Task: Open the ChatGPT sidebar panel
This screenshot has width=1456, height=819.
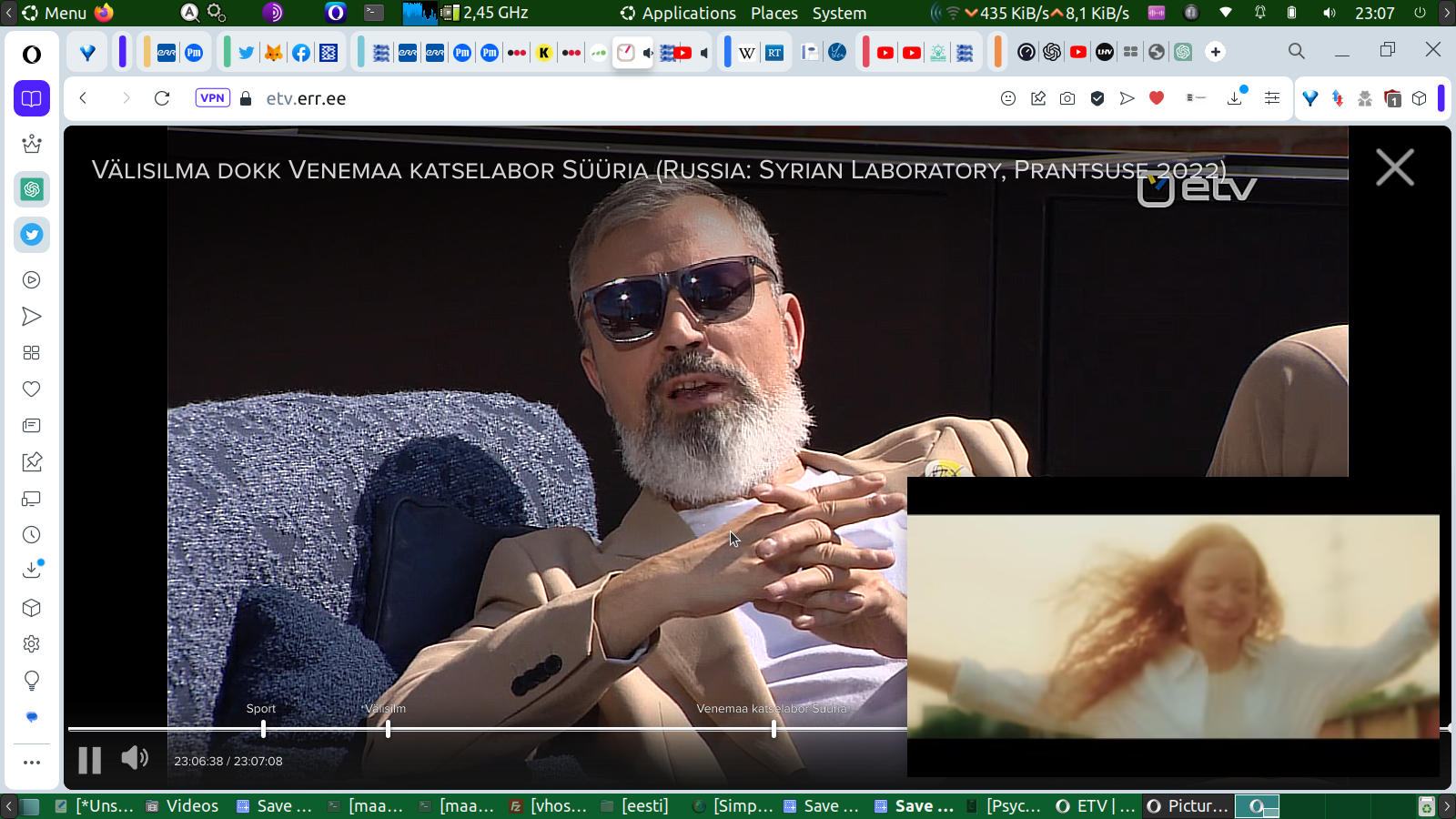Action: 32,189
